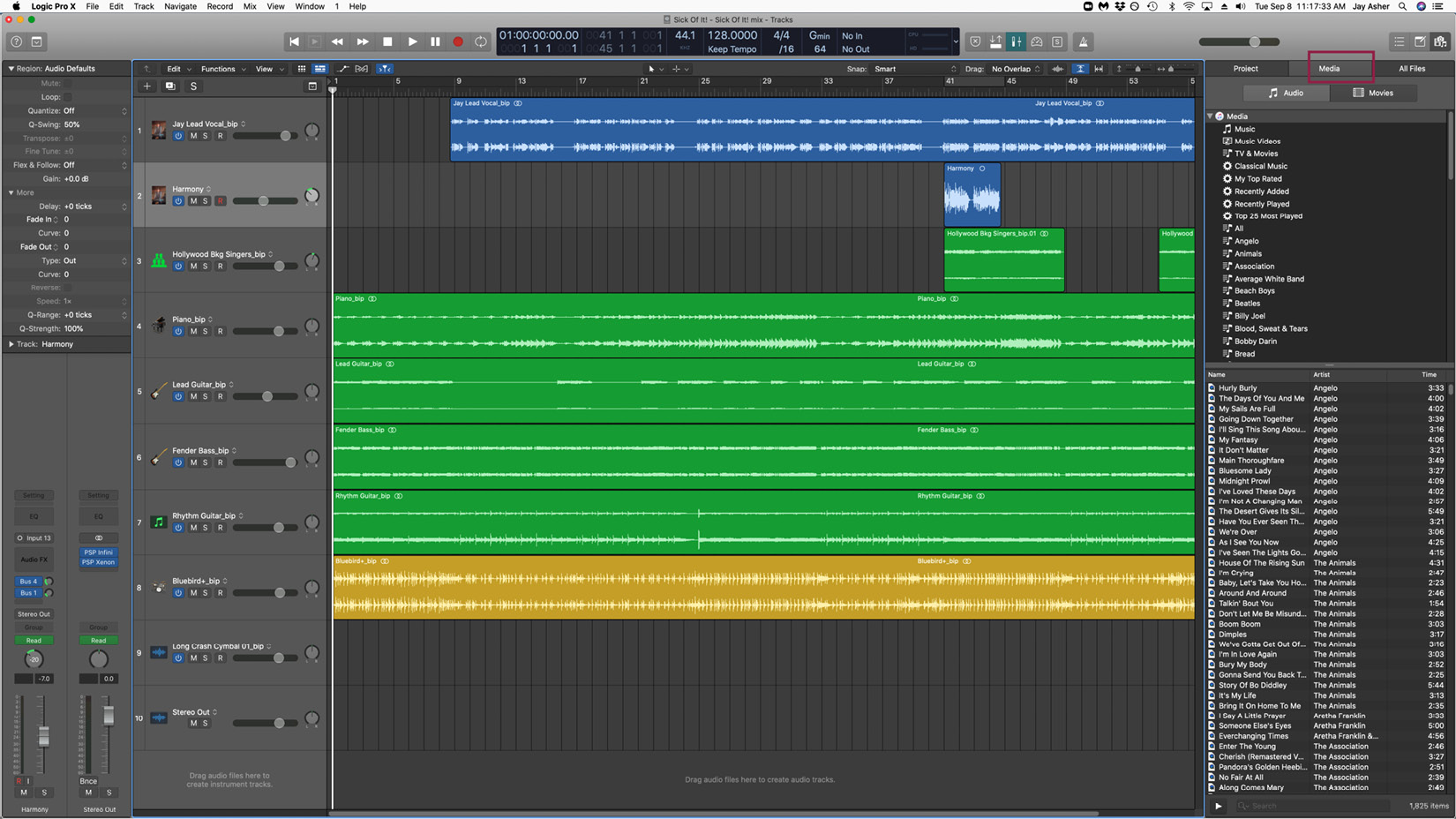Screen dimensions: 1456x819
Task: Open the Edit dropdown in Tracks area
Action: pos(179,69)
